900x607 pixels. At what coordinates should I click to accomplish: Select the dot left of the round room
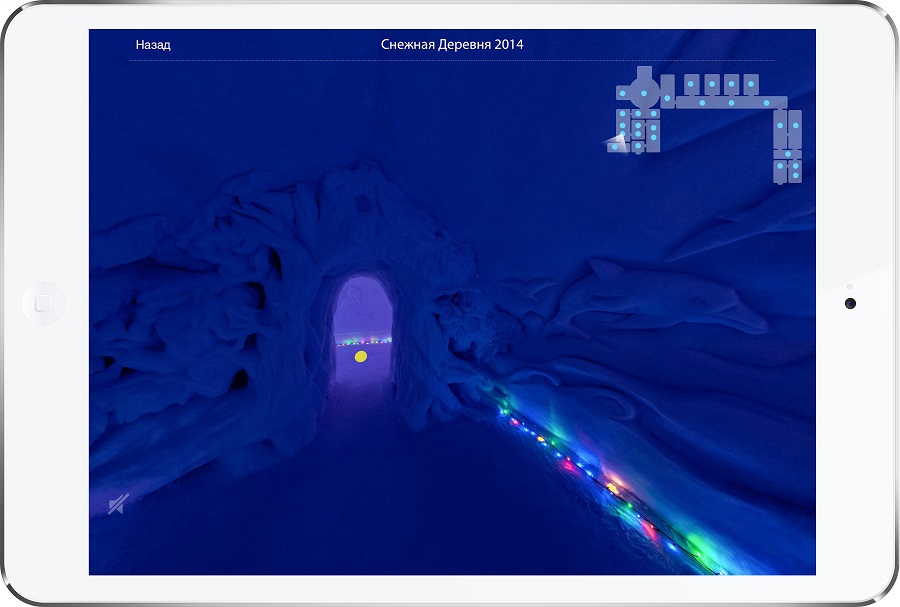pyautogui.click(x=622, y=93)
